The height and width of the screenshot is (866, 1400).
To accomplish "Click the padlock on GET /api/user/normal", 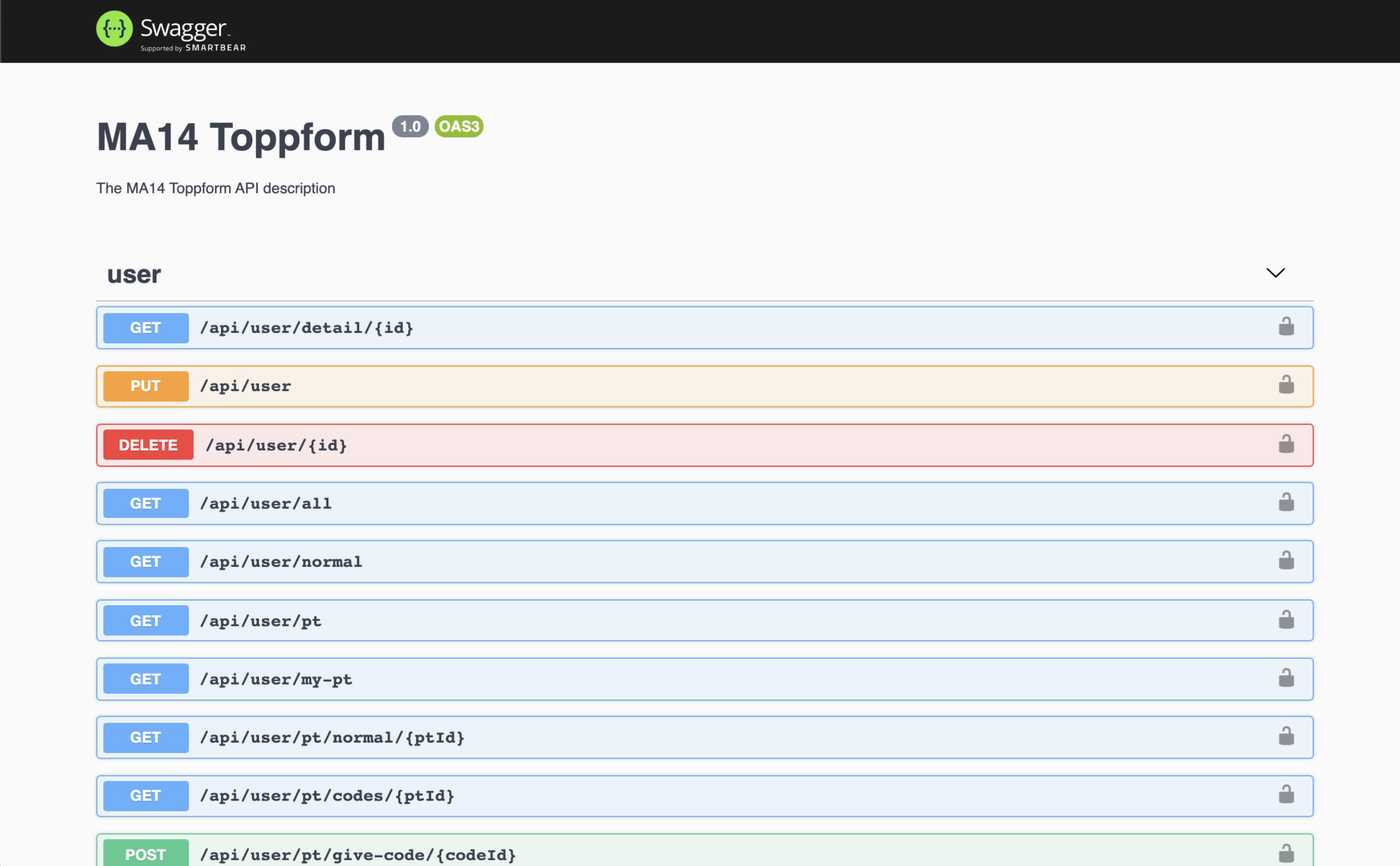I will [1286, 561].
